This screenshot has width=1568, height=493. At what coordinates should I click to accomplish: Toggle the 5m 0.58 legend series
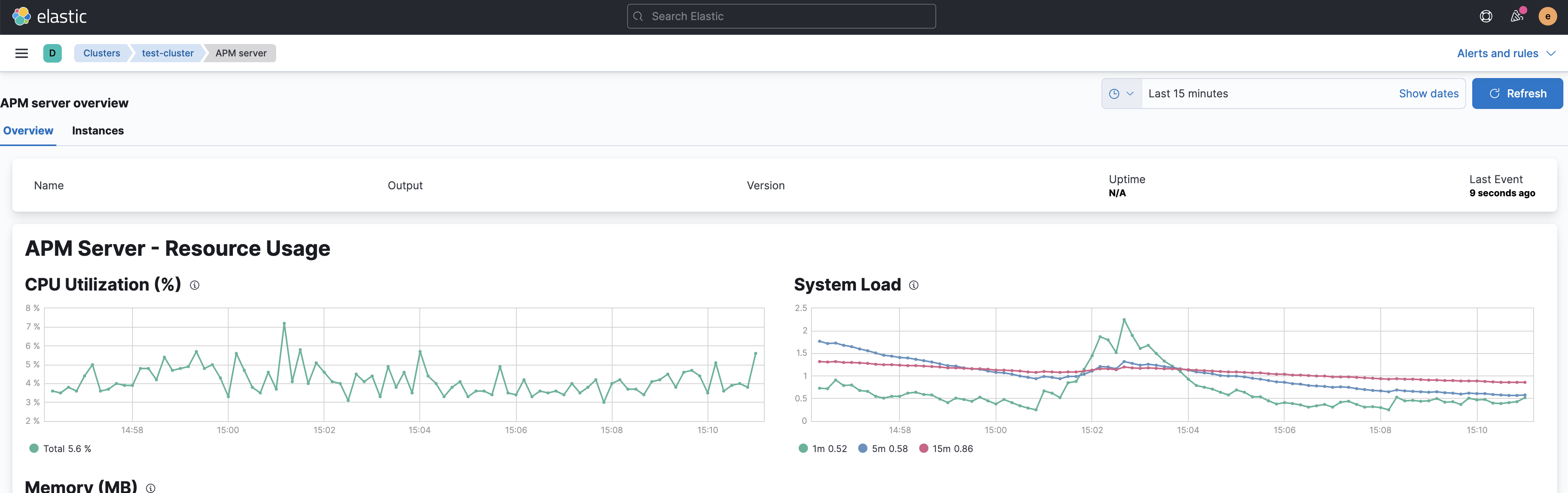point(882,449)
